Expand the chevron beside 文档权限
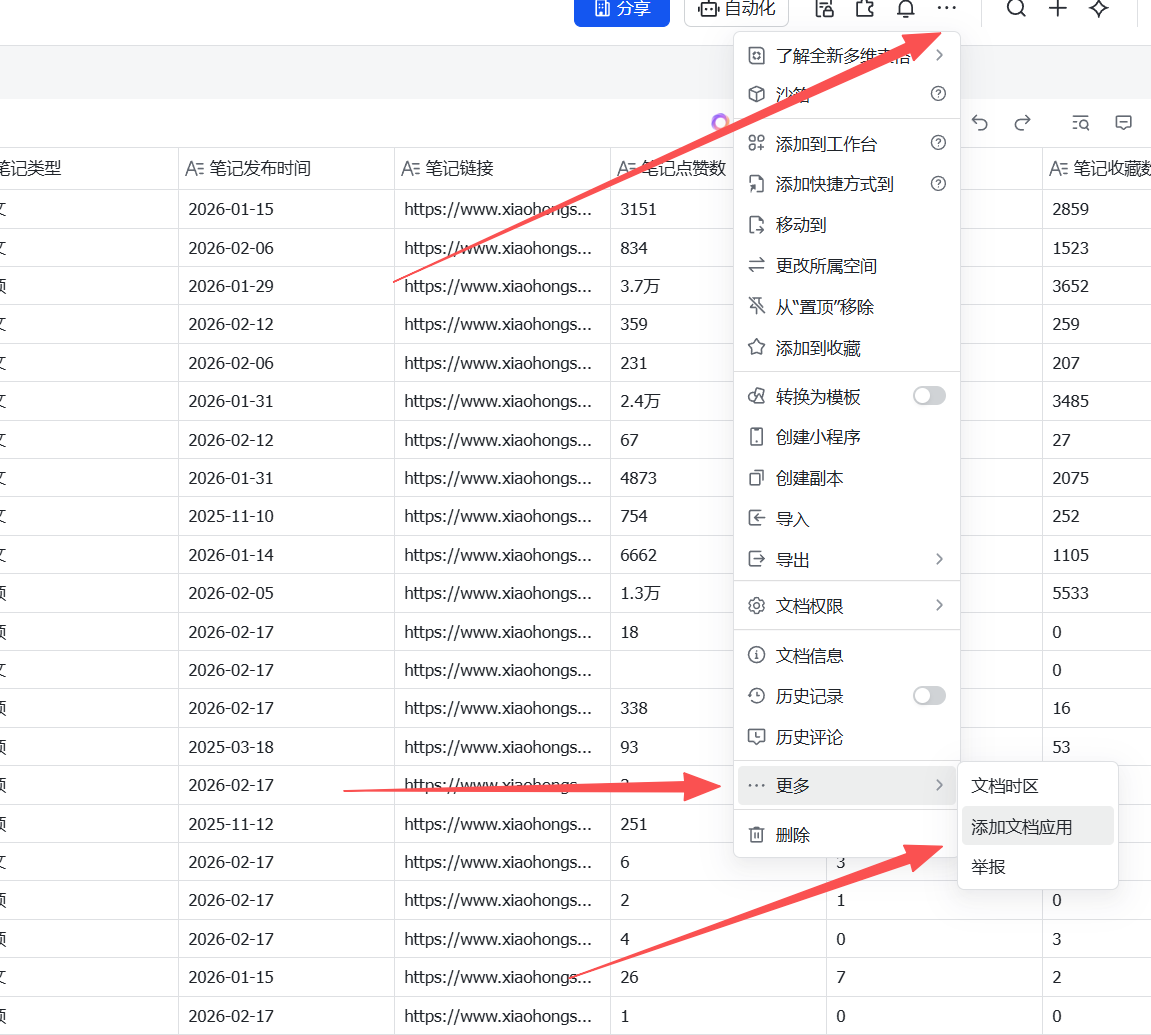 click(x=939, y=605)
